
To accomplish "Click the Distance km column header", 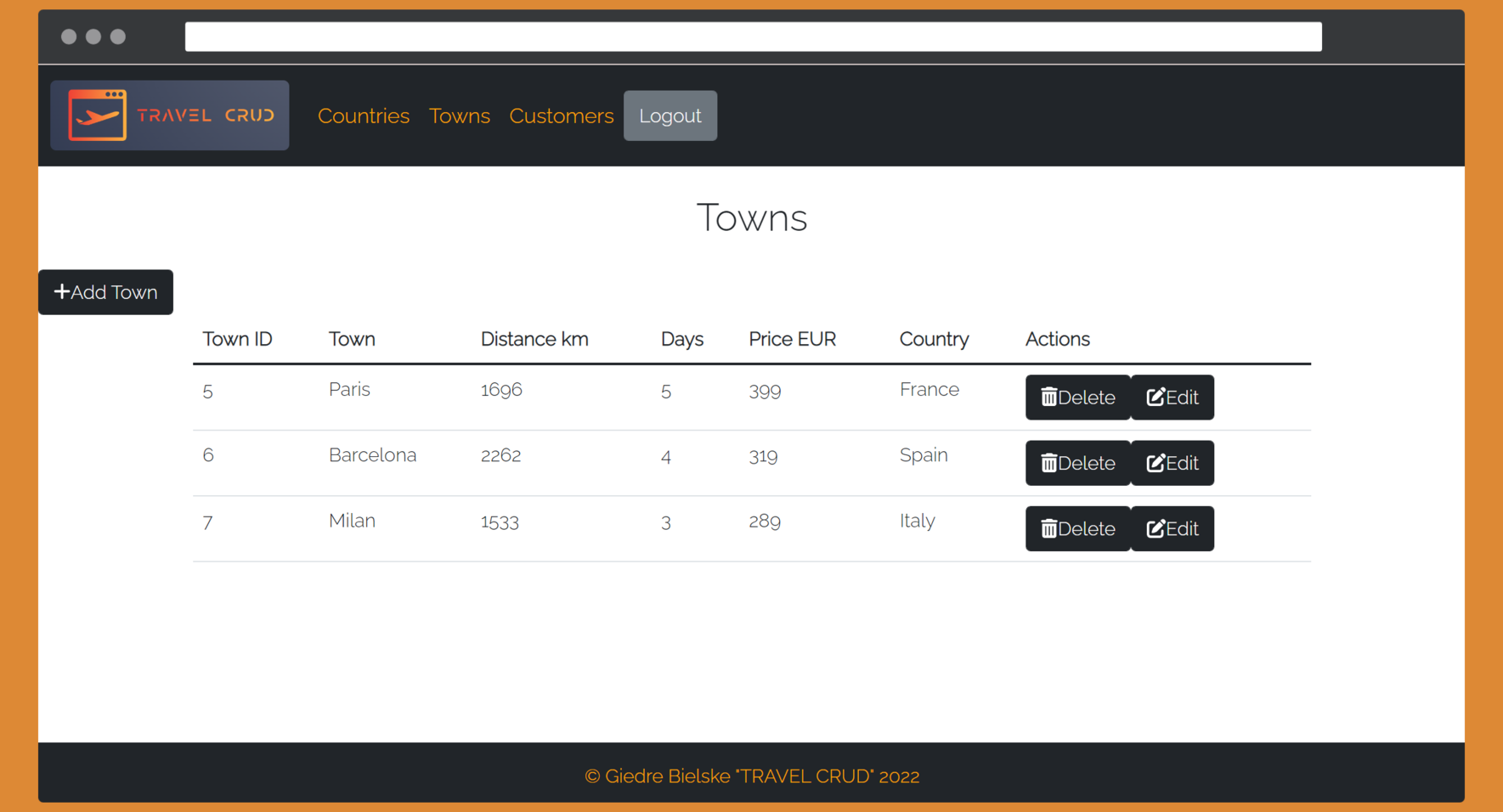I will coord(534,340).
